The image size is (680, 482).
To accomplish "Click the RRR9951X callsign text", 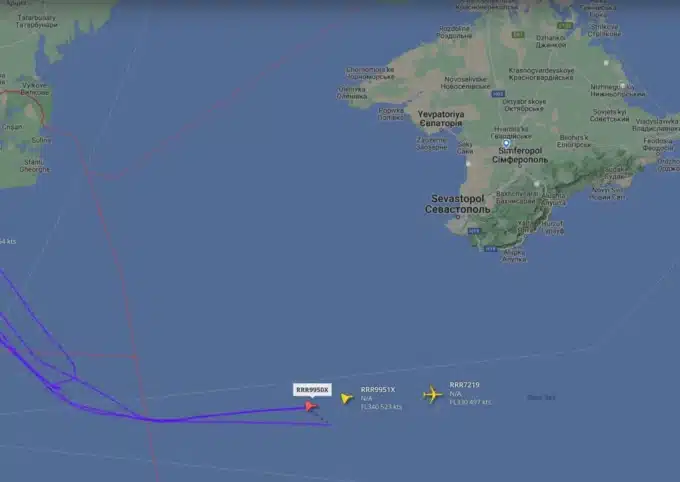I will point(378,390).
